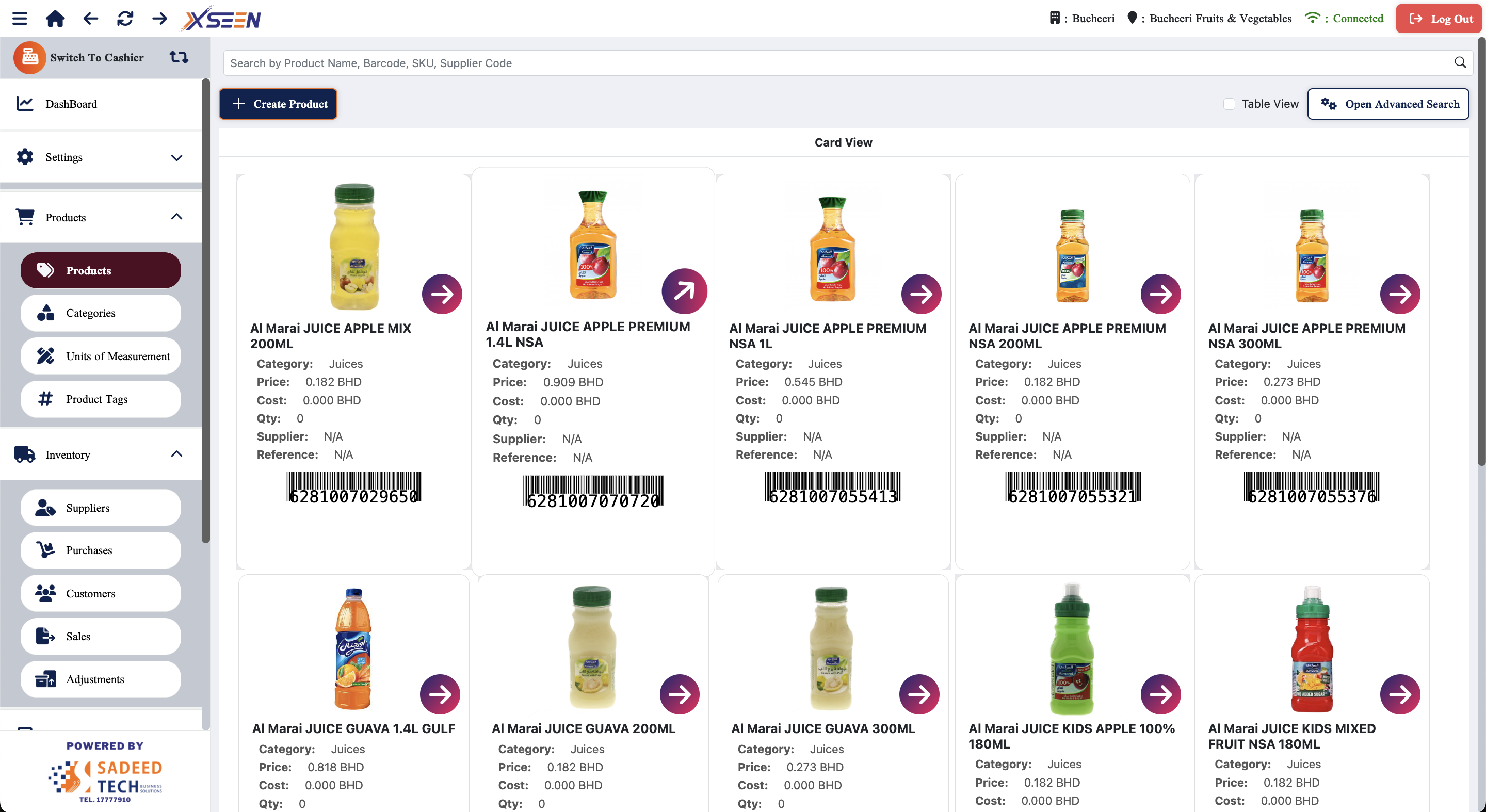1486x812 pixels.
Task: Refresh page using reload icon
Action: [x=125, y=19]
